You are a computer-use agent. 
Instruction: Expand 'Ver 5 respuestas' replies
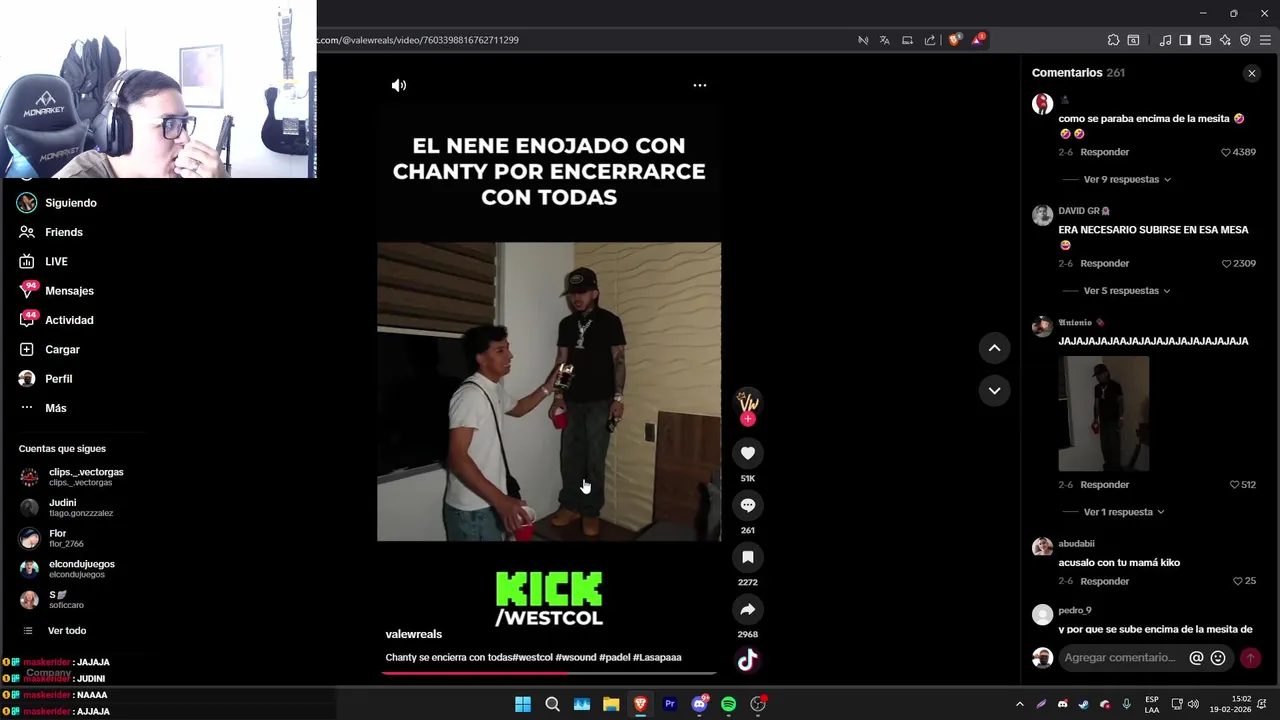pyautogui.click(x=1127, y=290)
